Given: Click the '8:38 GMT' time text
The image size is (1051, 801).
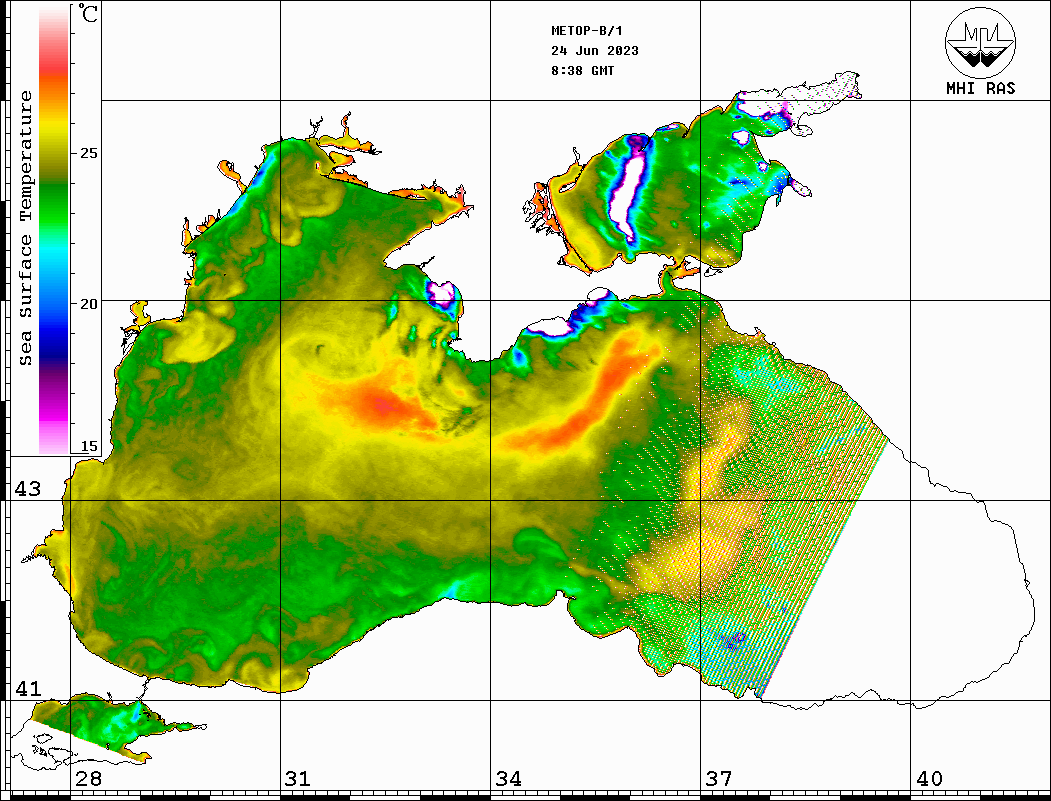Looking at the screenshot, I should (582, 70).
